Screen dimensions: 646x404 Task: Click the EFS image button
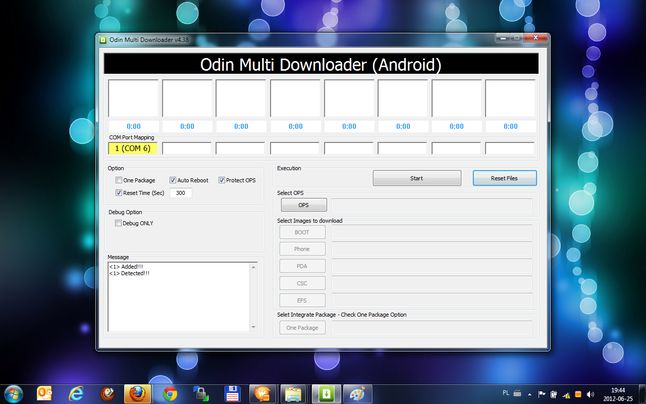[302, 300]
